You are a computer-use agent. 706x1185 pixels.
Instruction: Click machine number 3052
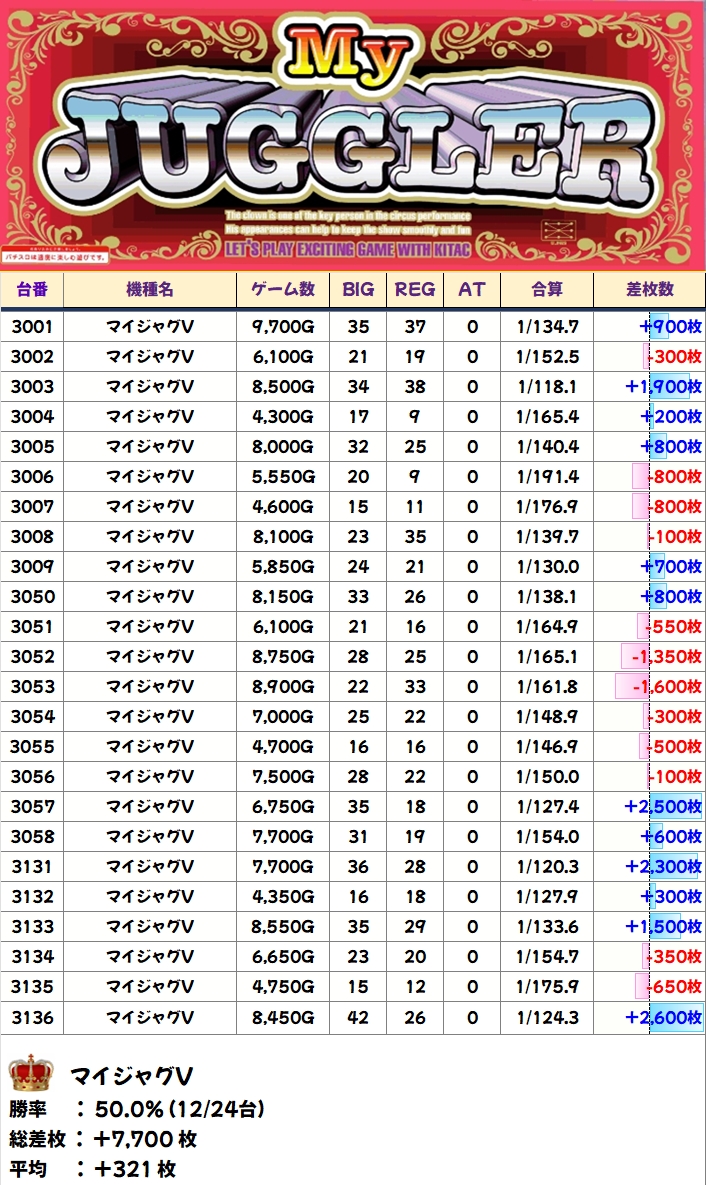point(32,657)
